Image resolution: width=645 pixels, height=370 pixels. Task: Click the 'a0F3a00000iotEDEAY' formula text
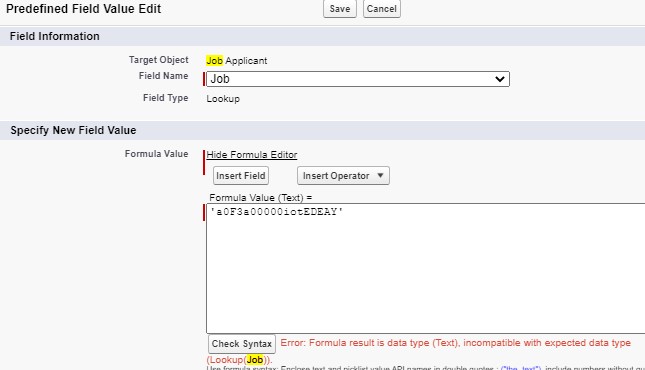[x=276, y=212]
